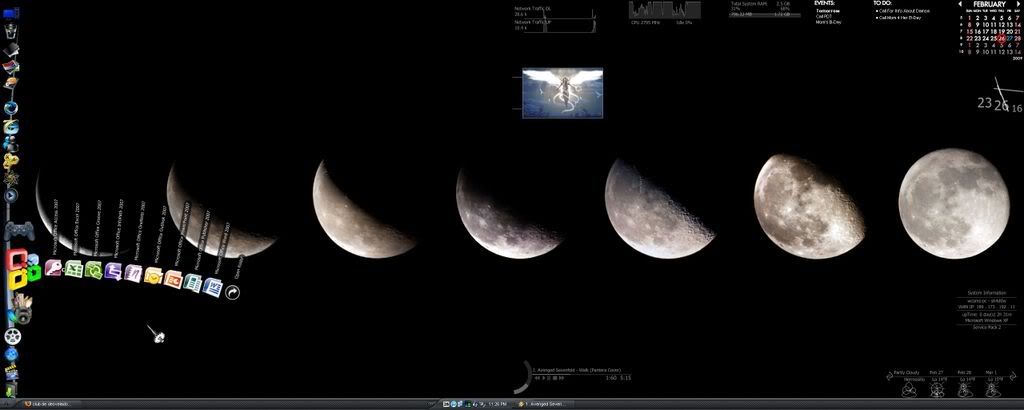Launch Microsoft Office Publisher 2007 icon
The image size is (1024, 410).
pos(193,283)
